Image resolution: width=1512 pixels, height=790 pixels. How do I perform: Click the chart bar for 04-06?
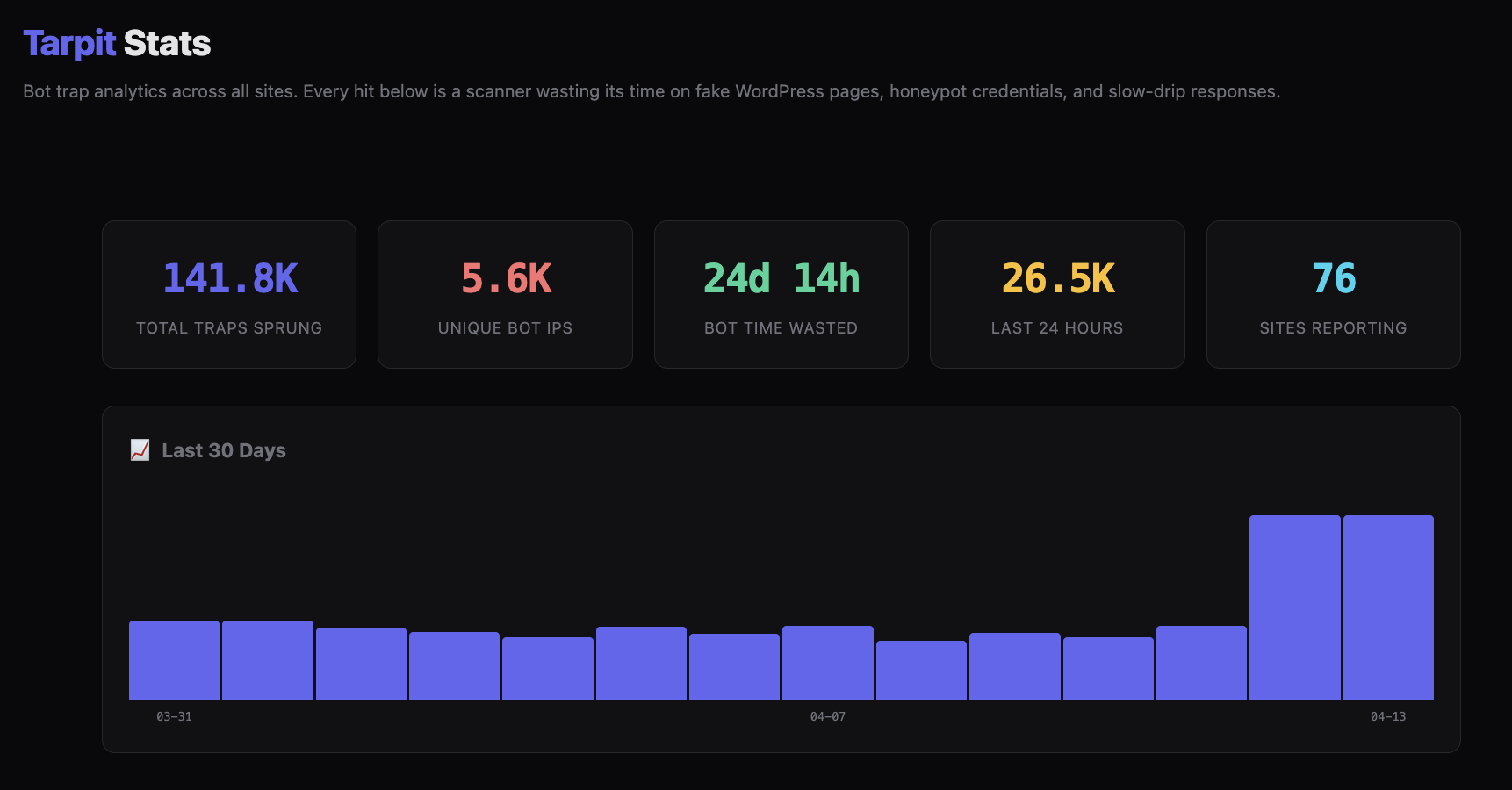pyautogui.click(x=734, y=667)
